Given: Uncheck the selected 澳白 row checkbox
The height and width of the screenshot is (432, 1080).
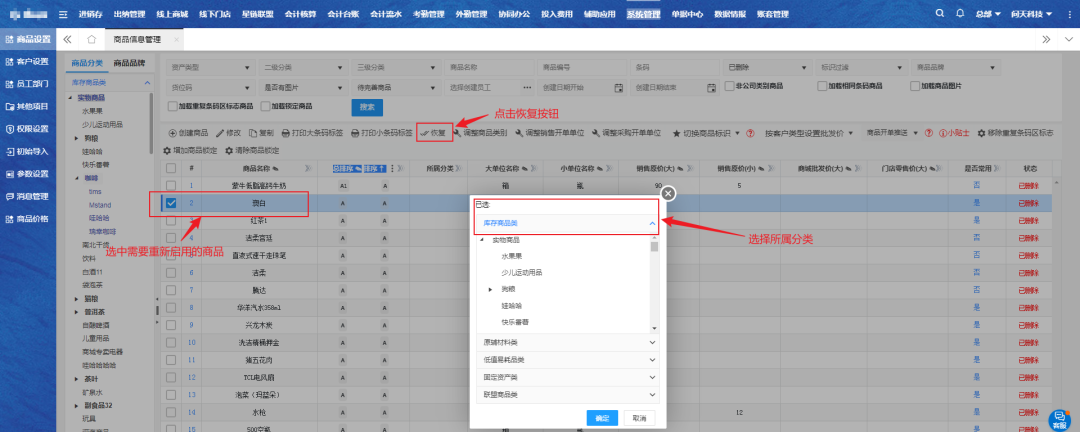Looking at the screenshot, I should point(171,203).
